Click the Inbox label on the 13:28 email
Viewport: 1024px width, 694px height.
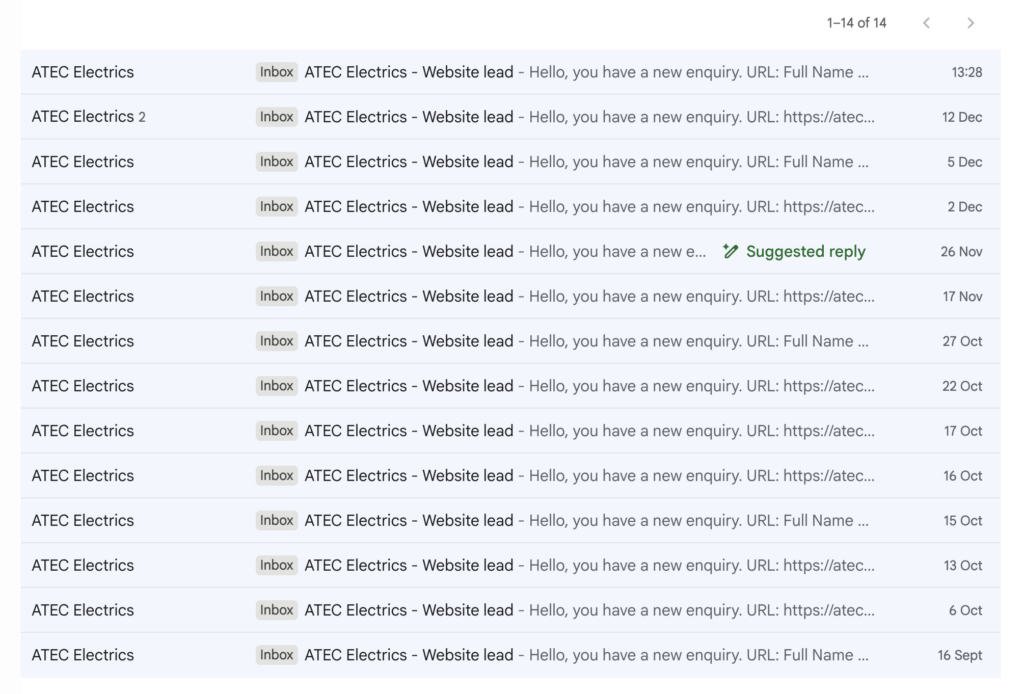click(x=276, y=72)
